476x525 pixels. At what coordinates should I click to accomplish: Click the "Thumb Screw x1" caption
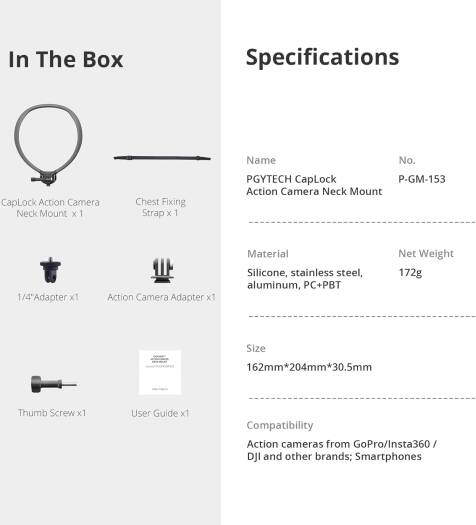pyautogui.click(x=52, y=412)
